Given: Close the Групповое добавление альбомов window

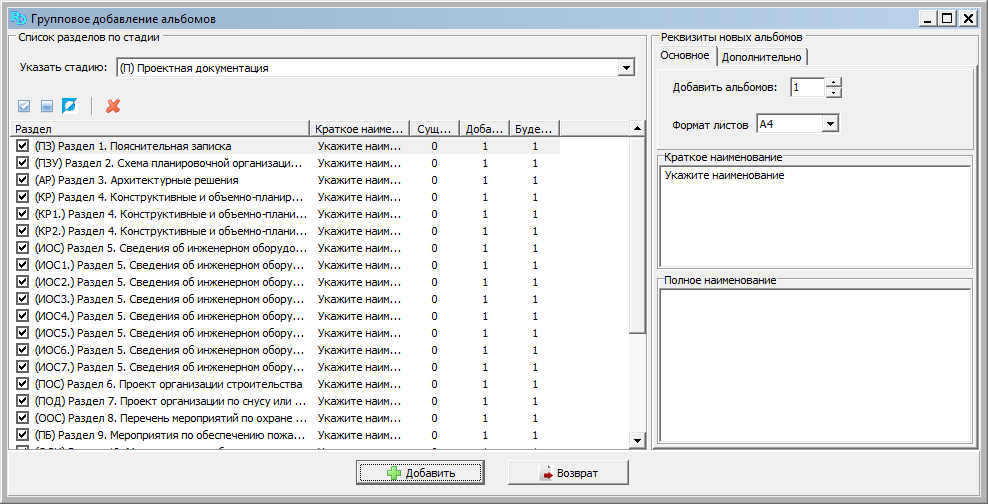Looking at the screenshot, I should pyautogui.click(x=967, y=19).
